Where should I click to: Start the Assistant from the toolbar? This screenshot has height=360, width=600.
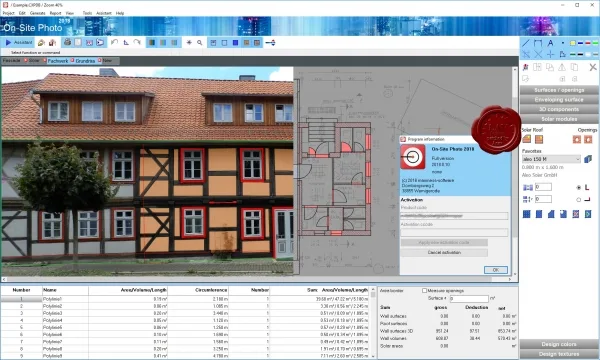point(19,42)
